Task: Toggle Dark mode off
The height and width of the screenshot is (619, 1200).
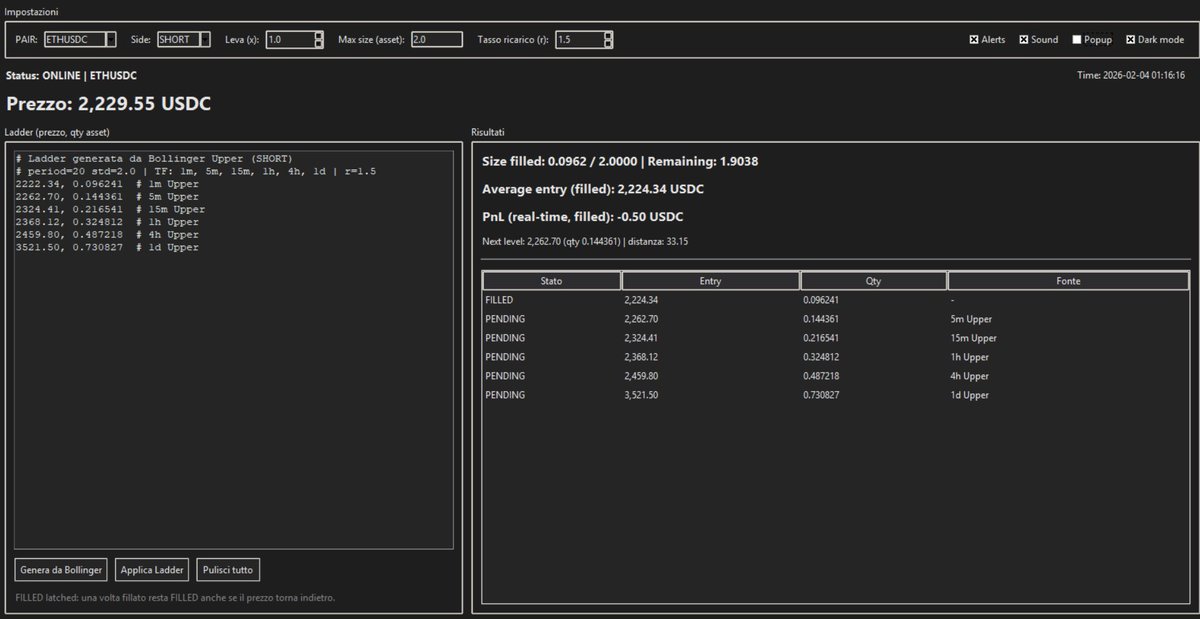Action: (x=1129, y=39)
